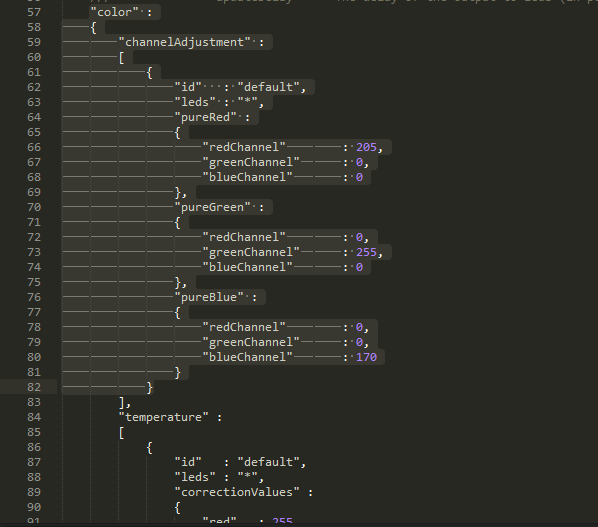598x527 pixels.
Task: Click line number 85 in the gutter
Action: [34, 432]
